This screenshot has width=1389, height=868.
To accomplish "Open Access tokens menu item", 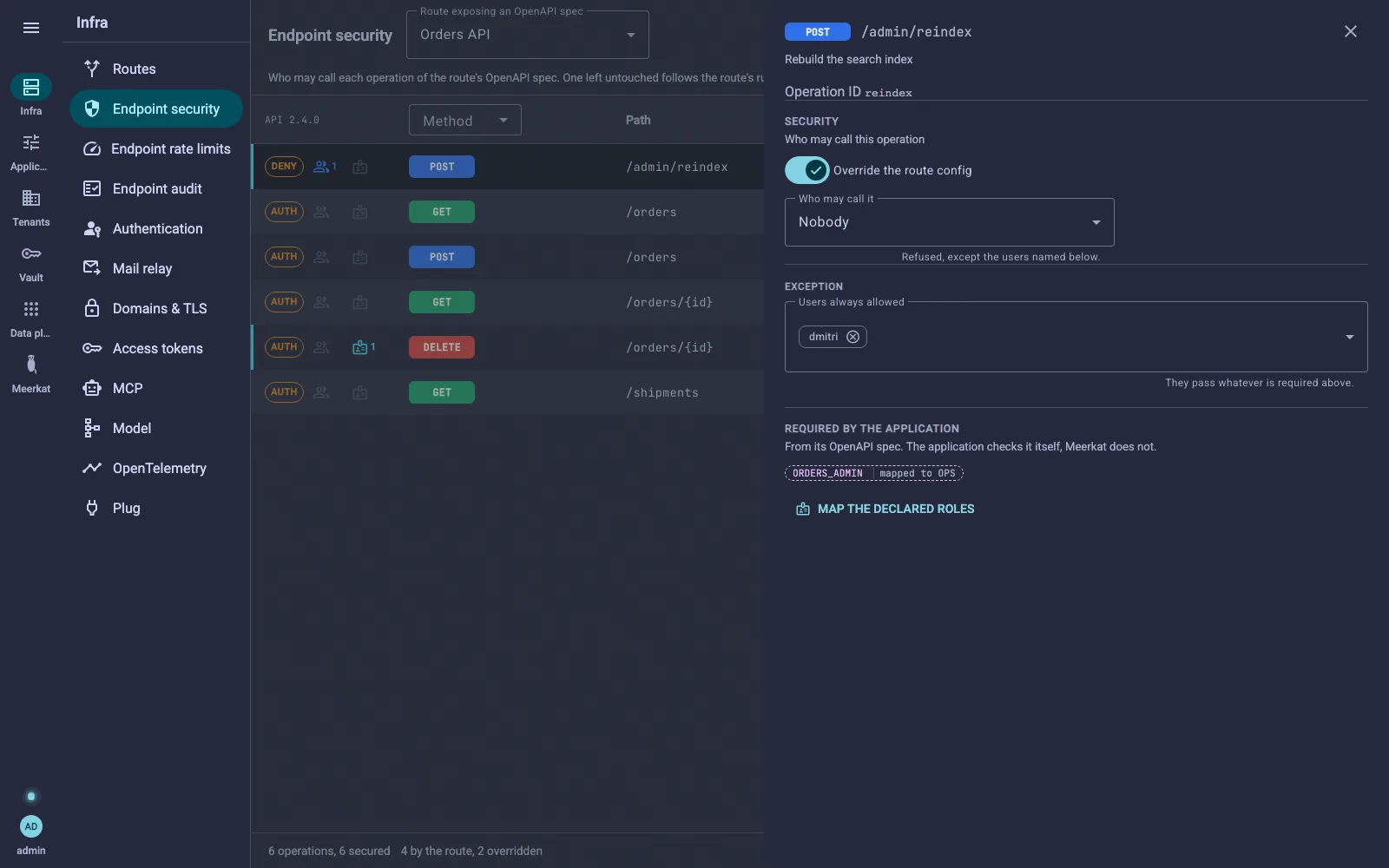I will [x=156, y=348].
